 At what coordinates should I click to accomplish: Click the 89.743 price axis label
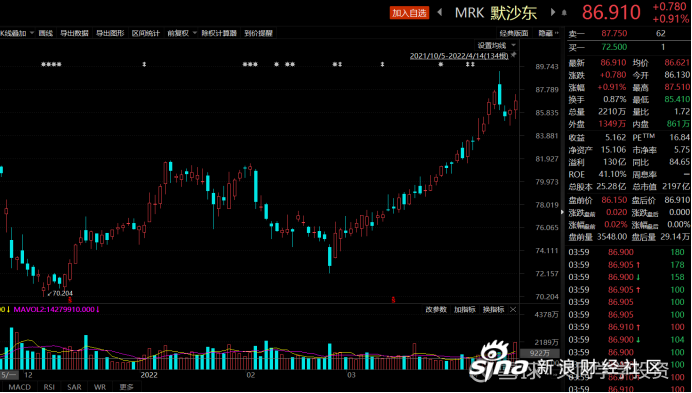click(547, 67)
